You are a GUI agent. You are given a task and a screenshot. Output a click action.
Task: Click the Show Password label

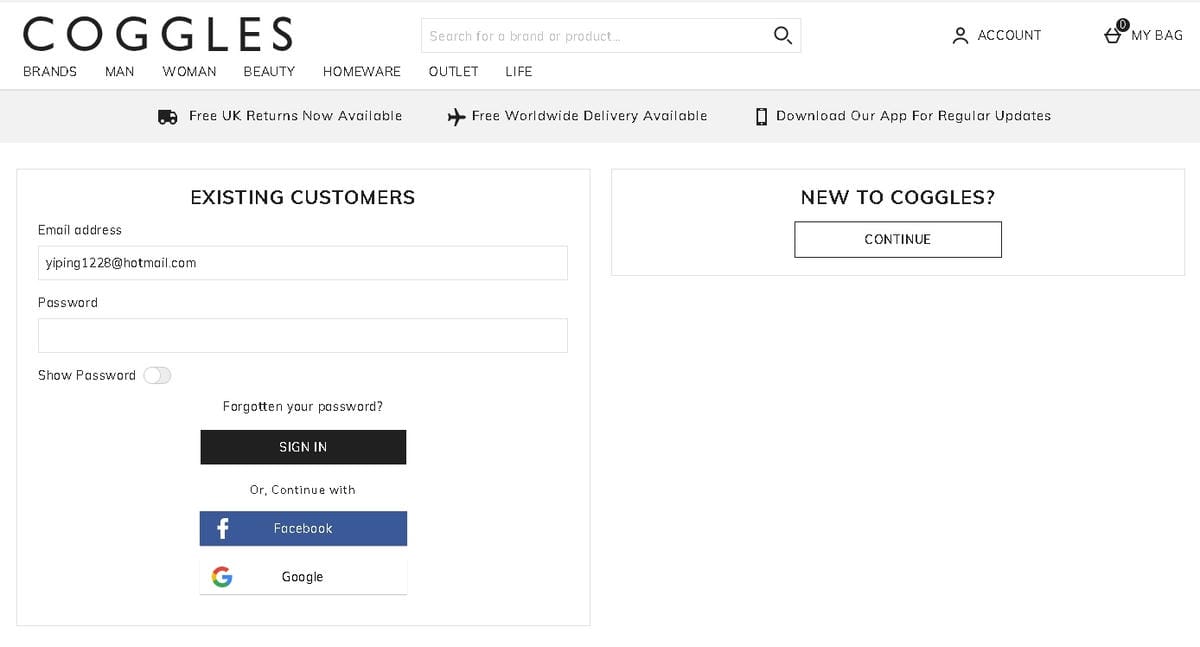coord(87,375)
